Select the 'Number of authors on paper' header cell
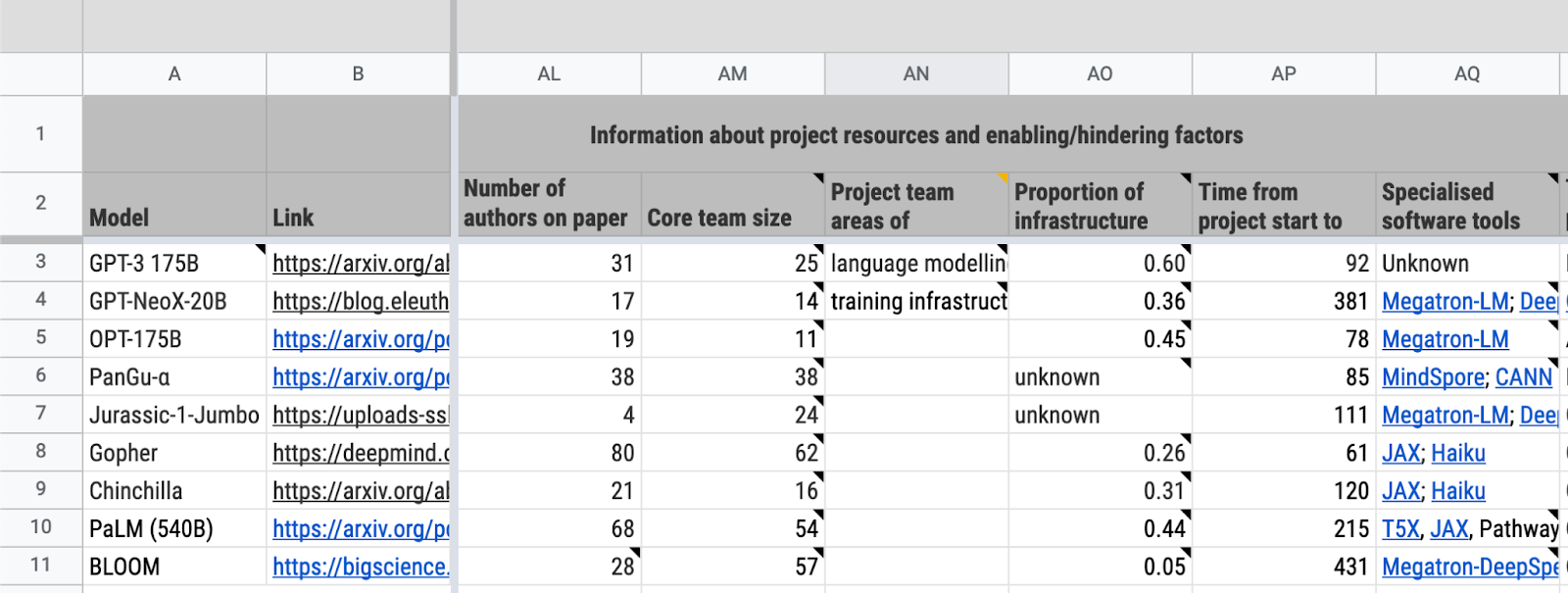Viewport: 1568px width, 593px height. point(549,205)
